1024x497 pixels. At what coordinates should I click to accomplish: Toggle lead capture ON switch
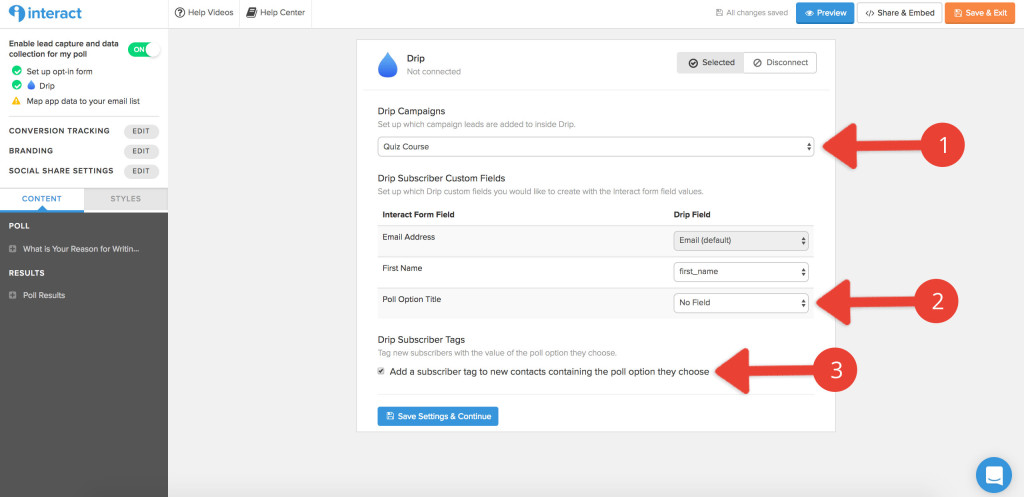click(x=144, y=49)
